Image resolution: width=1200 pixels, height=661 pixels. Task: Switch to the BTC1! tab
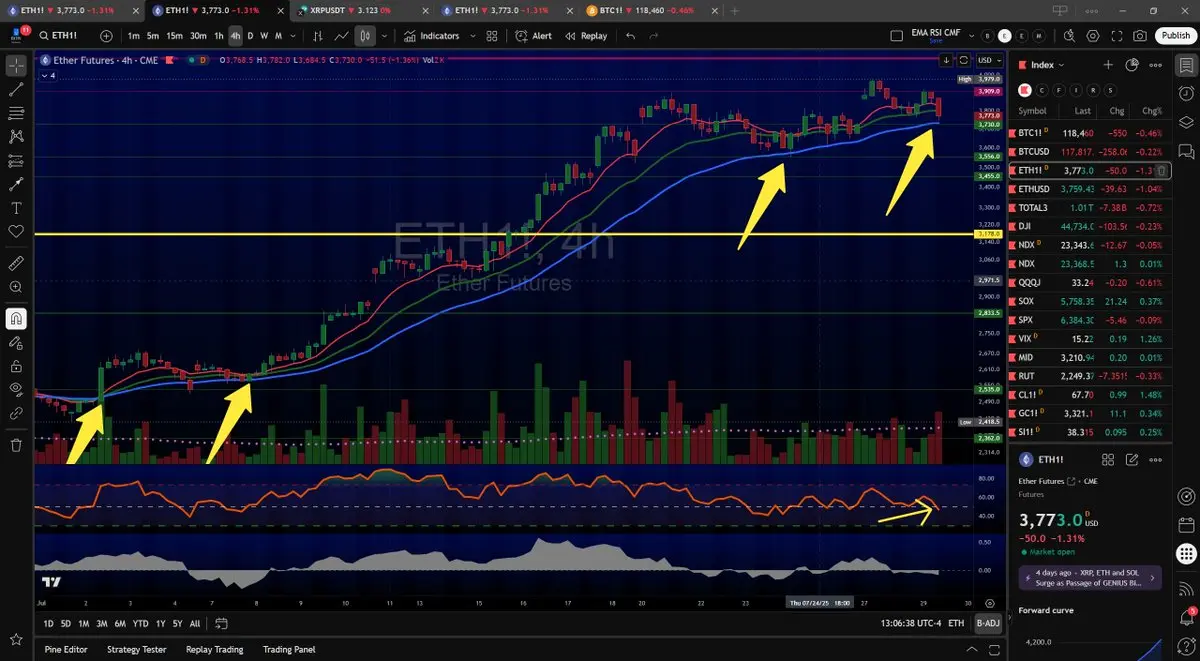pos(654,9)
